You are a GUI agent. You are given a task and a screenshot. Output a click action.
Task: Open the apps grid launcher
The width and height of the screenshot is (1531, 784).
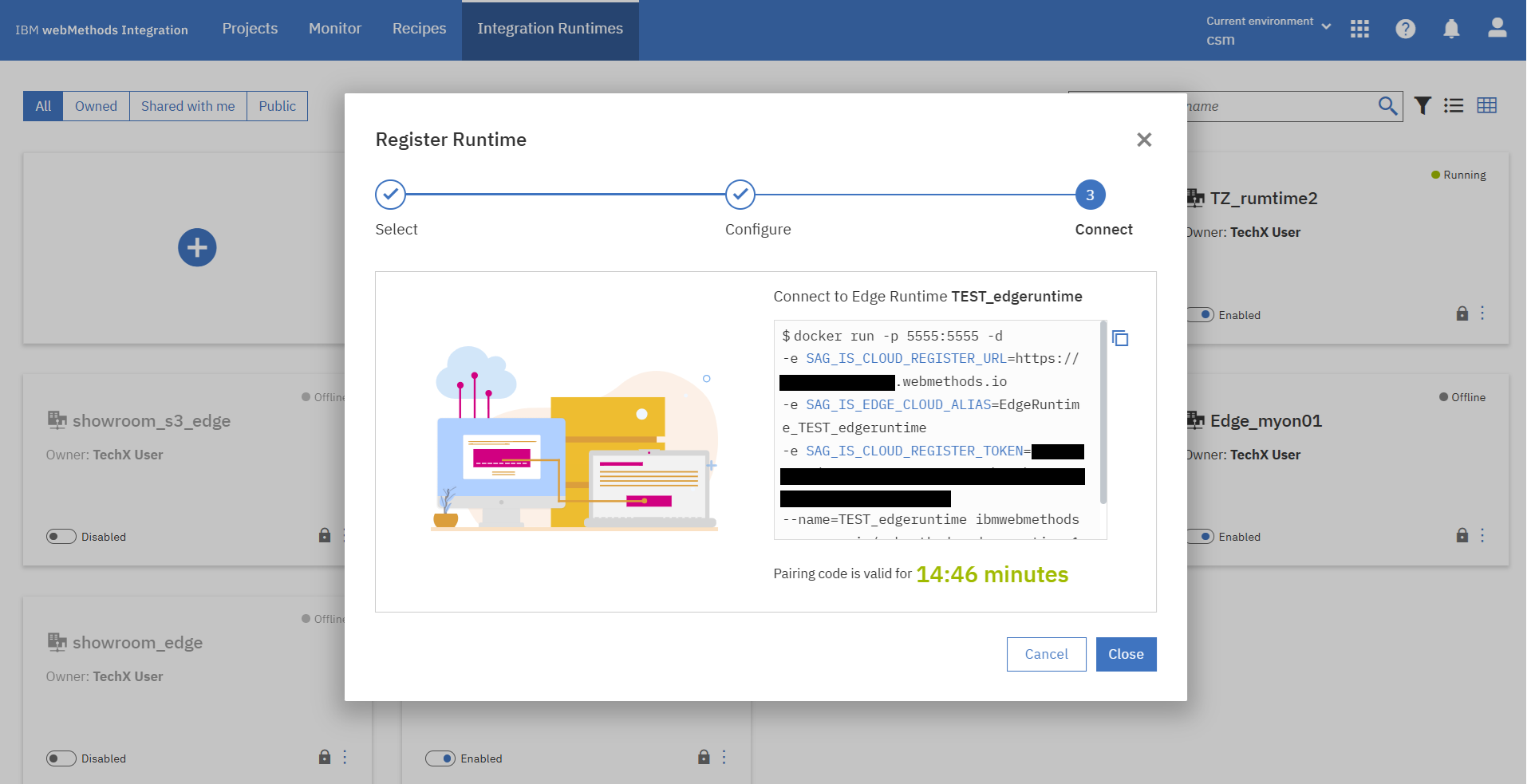(x=1359, y=30)
